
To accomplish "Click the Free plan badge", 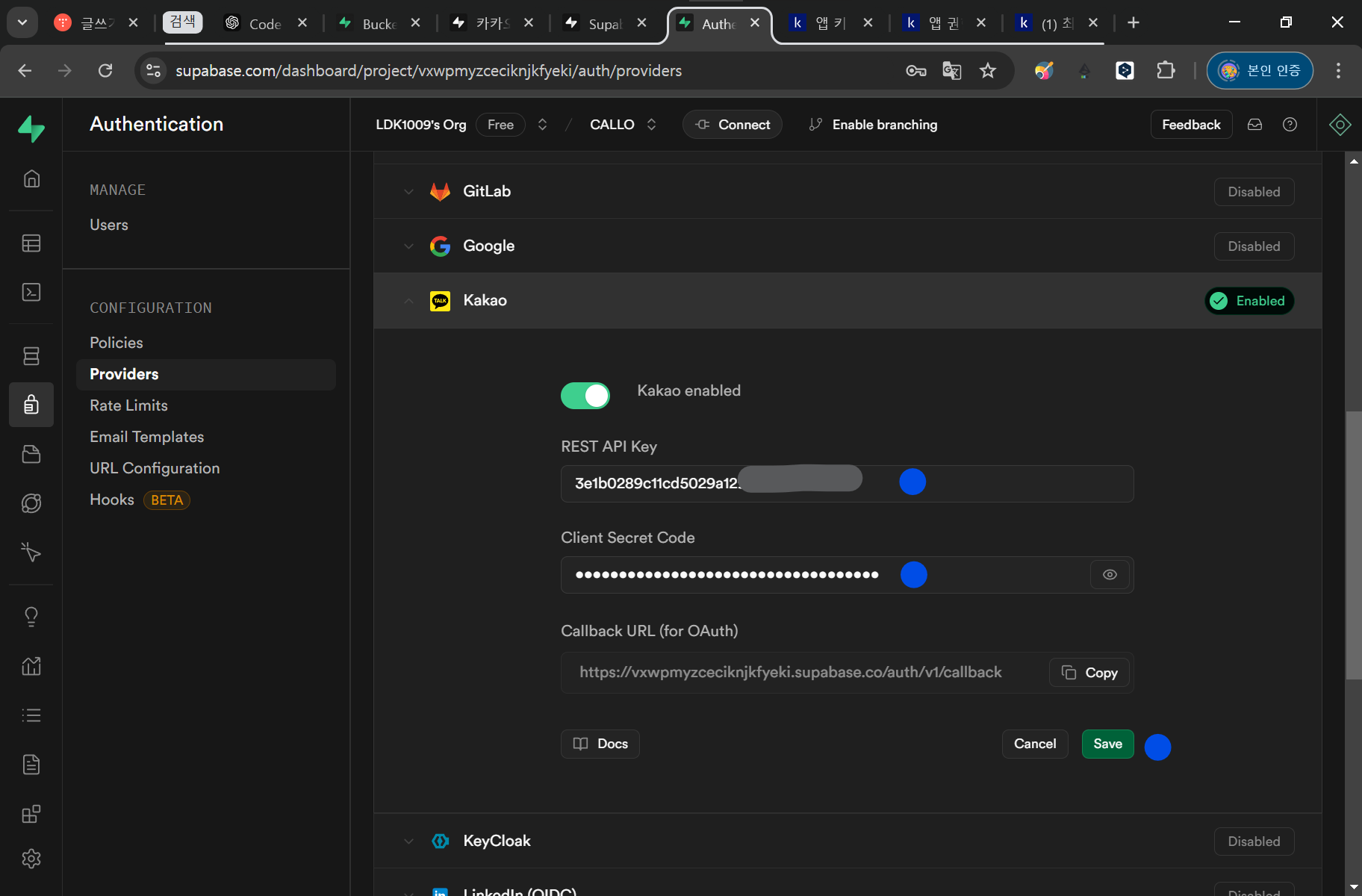I will (500, 125).
